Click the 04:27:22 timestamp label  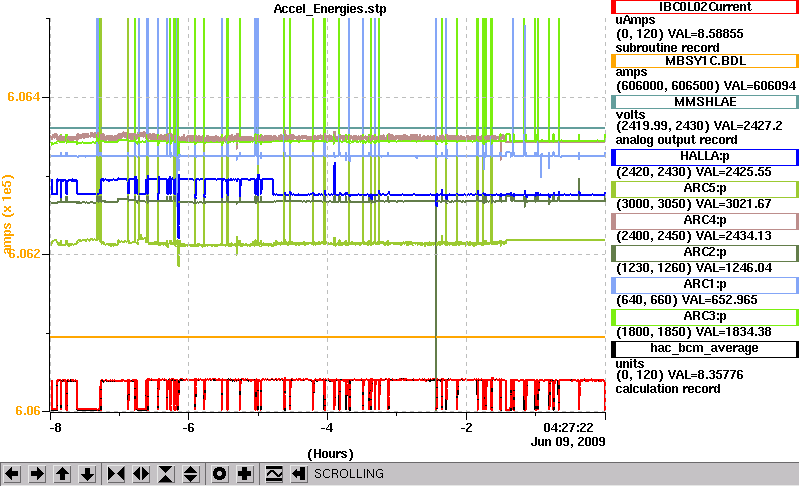pos(568,427)
